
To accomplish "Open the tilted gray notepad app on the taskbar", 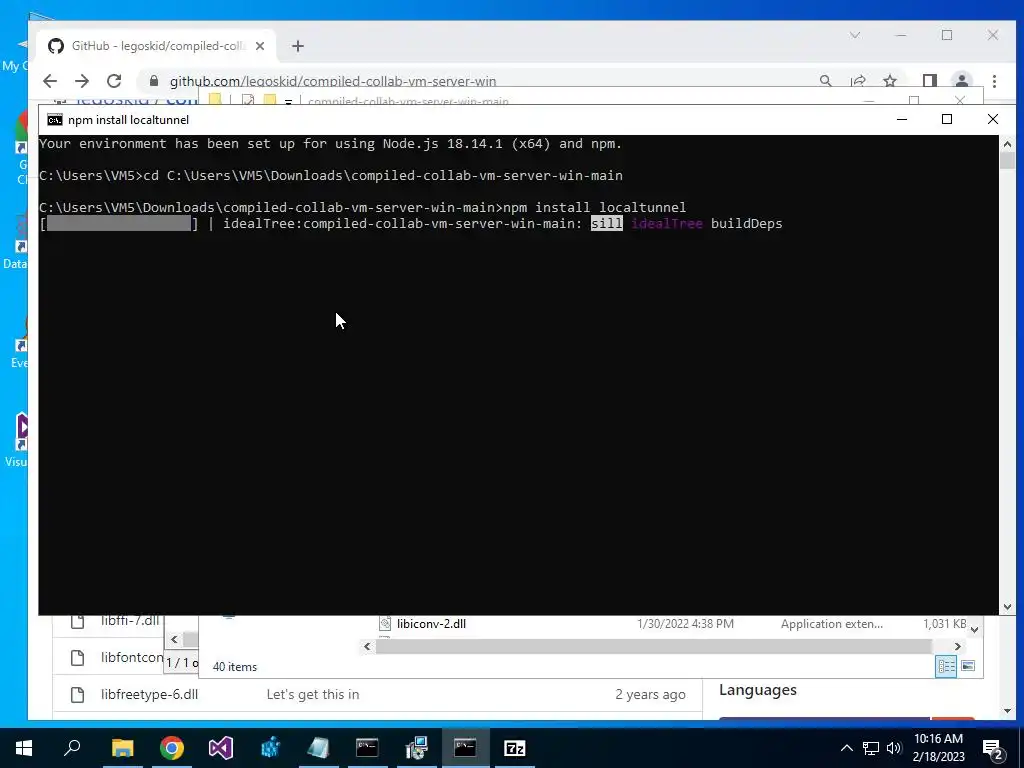I will pos(318,748).
